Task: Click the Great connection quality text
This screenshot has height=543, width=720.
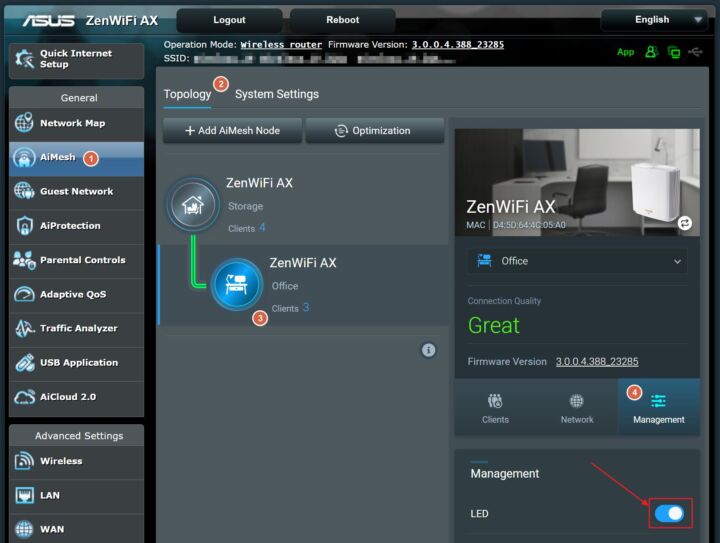Action: (x=494, y=325)
